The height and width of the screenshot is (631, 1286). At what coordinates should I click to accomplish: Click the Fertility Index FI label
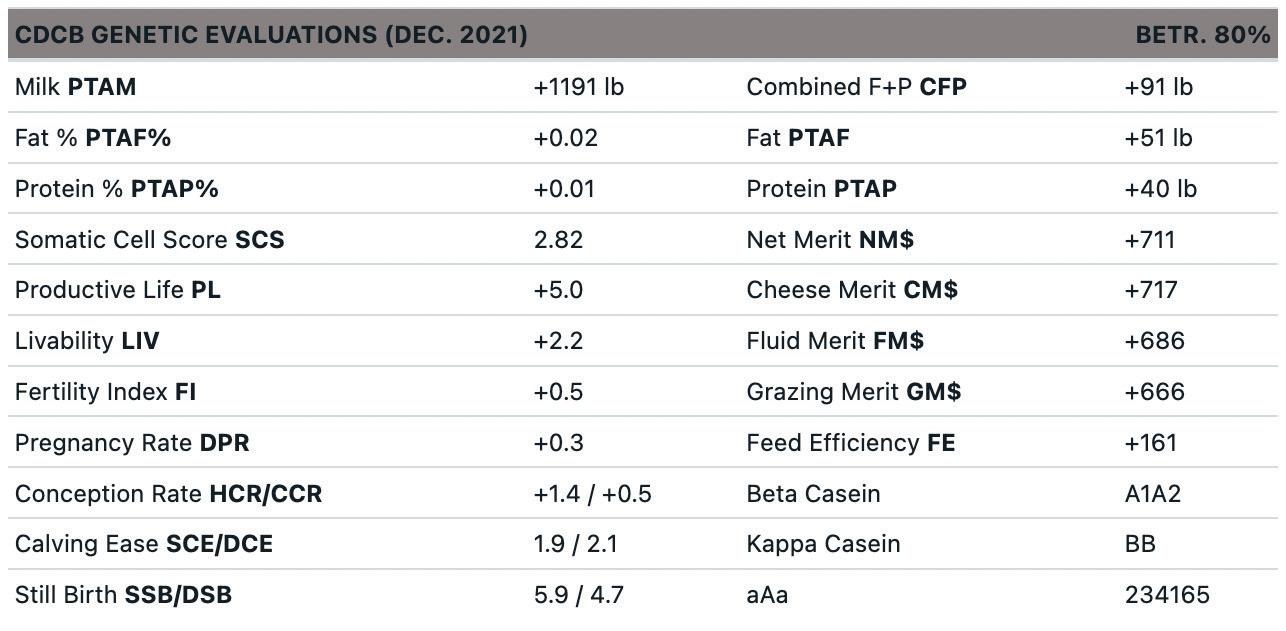point(105,392)
